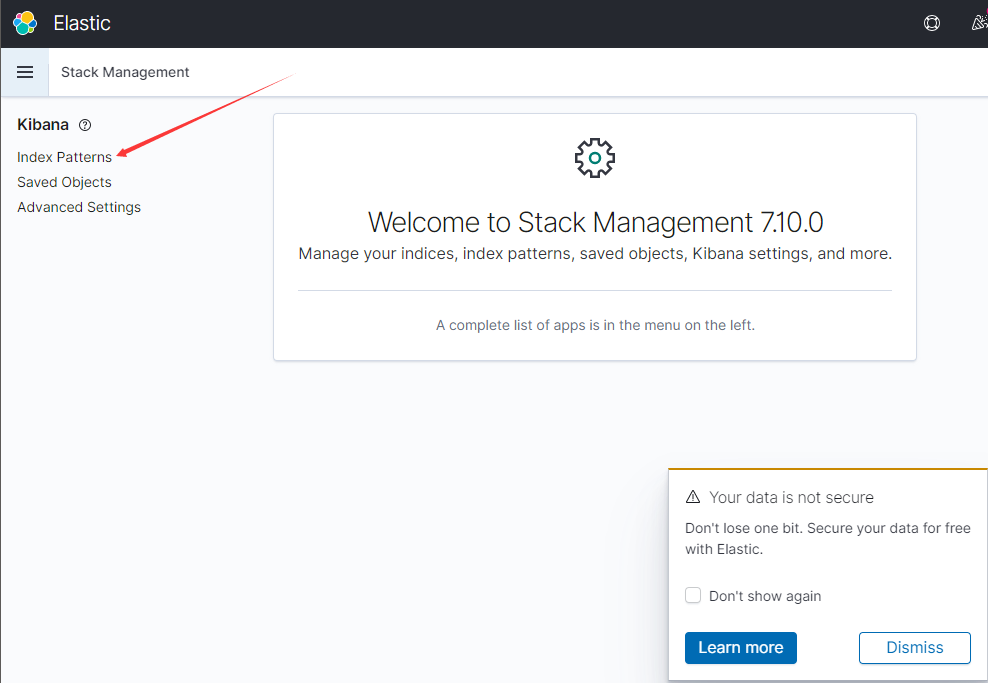Viewport: 988px width, 683px height.
Task: Click the Kibana section help question icon
Action: point(85,125)
